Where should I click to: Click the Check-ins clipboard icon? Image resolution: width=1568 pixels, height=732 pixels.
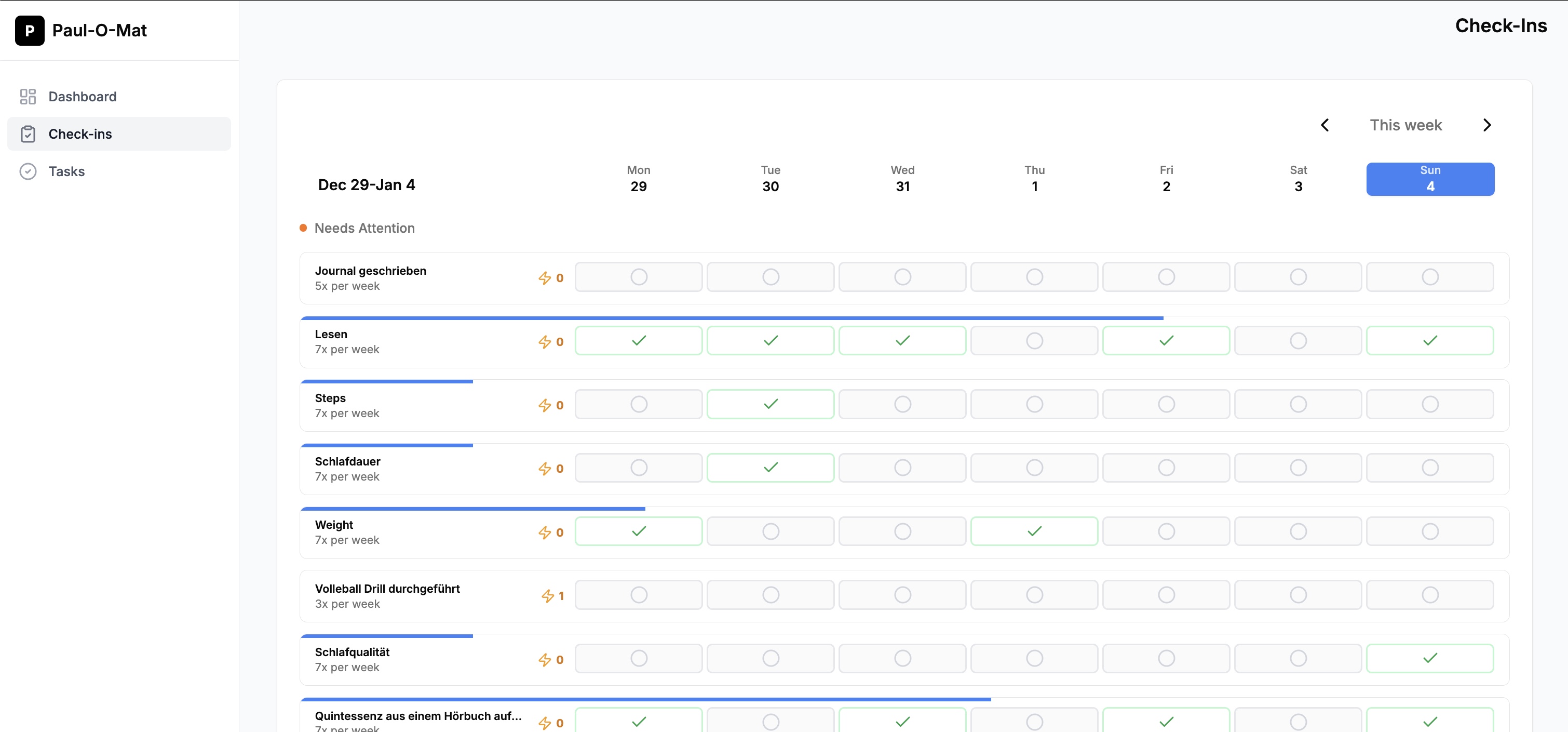[28, 134]
